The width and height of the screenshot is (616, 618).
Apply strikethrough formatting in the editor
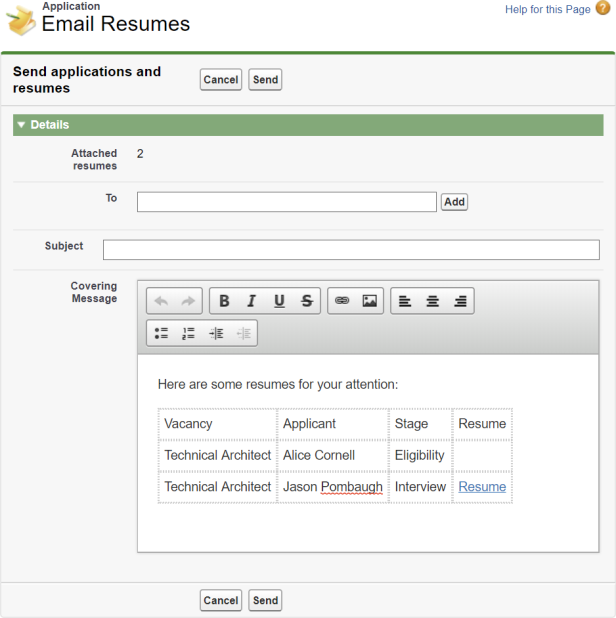(x=307, y=301)
